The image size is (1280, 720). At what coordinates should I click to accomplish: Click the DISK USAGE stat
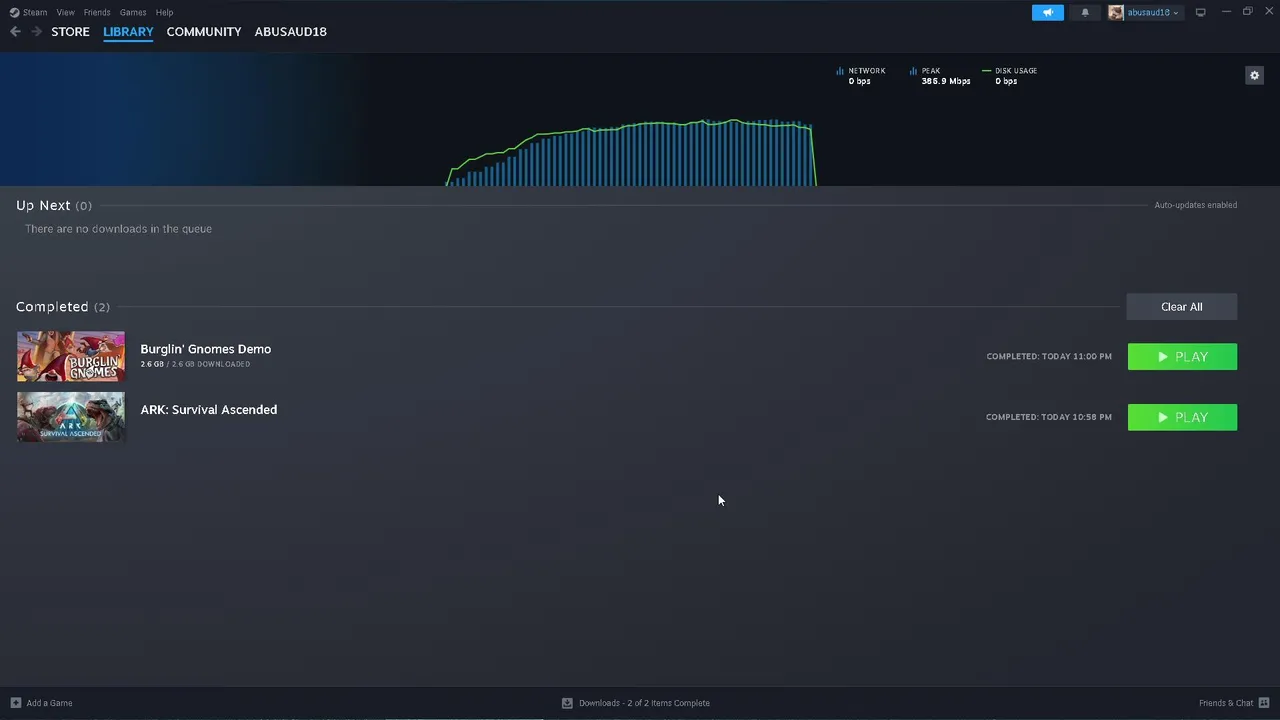(x=1010, y=76)
